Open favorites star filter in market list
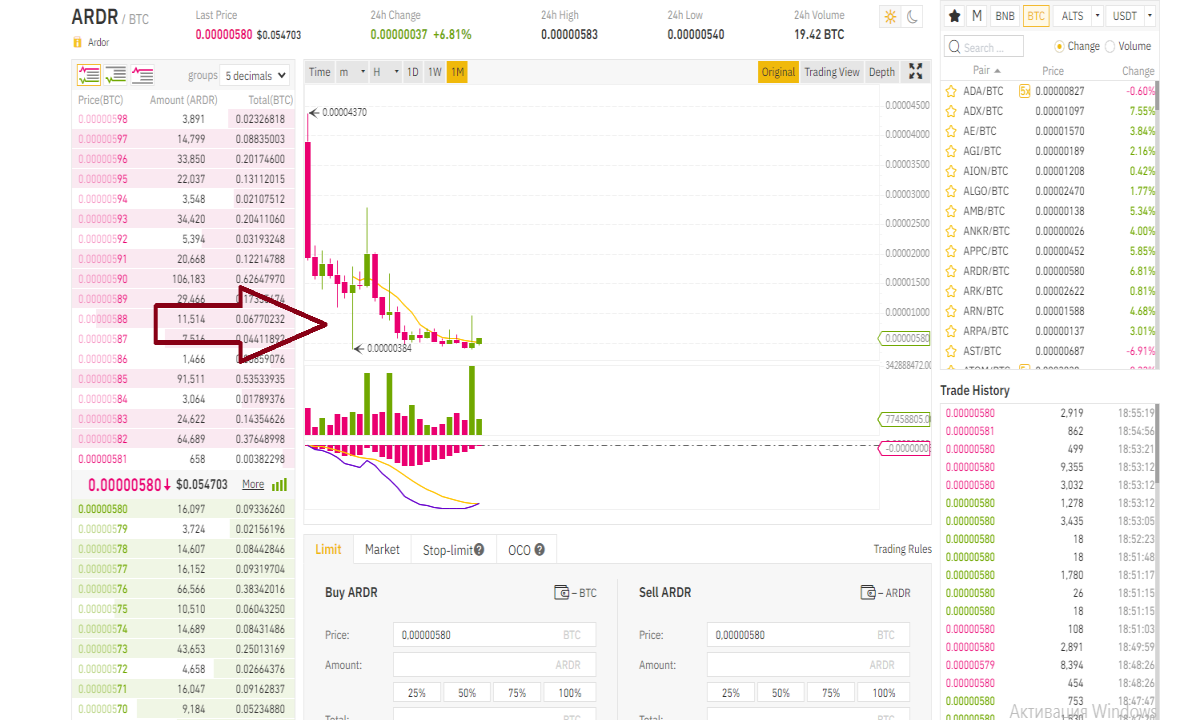This screenshot has width=1200, height=720. click(x=954, y=16)
